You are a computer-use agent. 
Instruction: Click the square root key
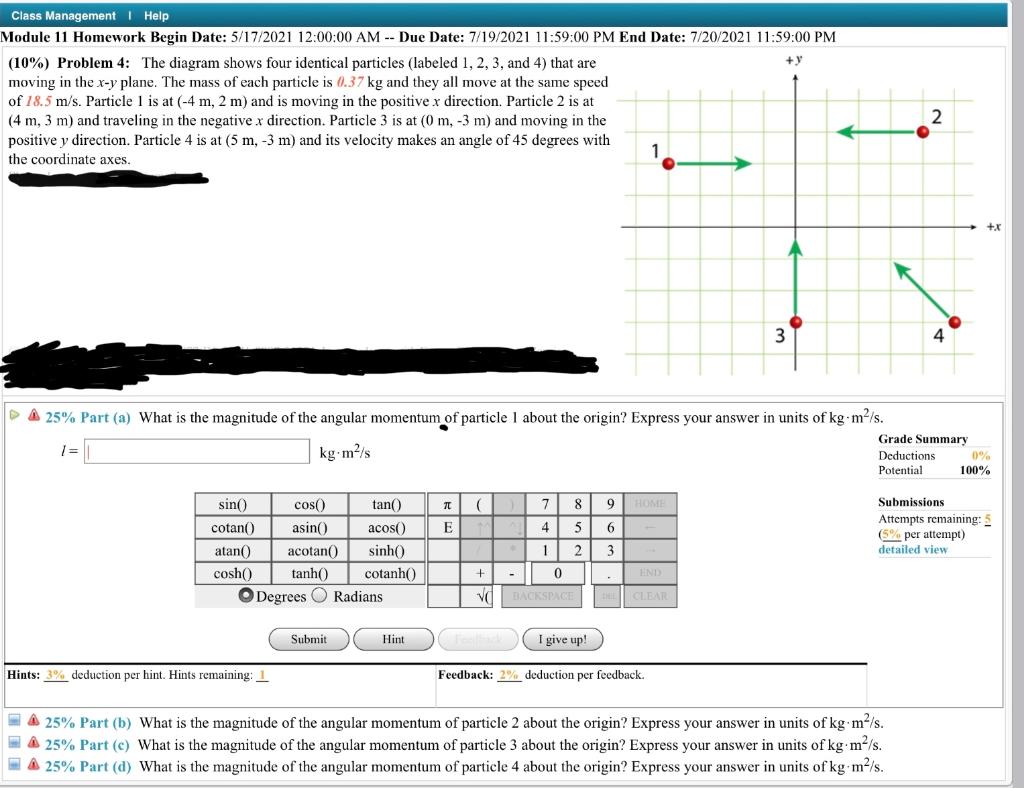[x=483, y=595]
